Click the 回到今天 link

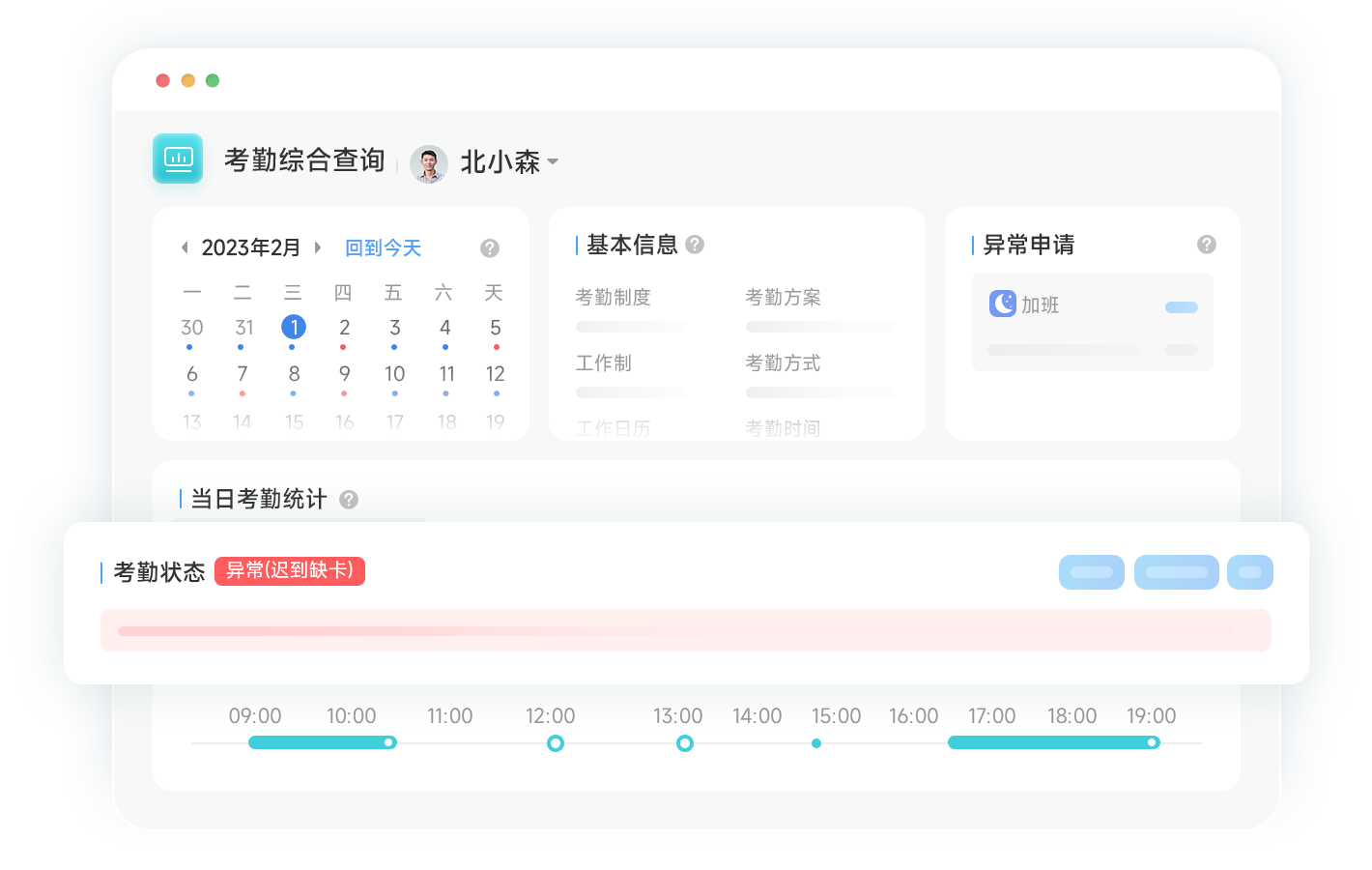pyautogui.click(x=383, y=248)
